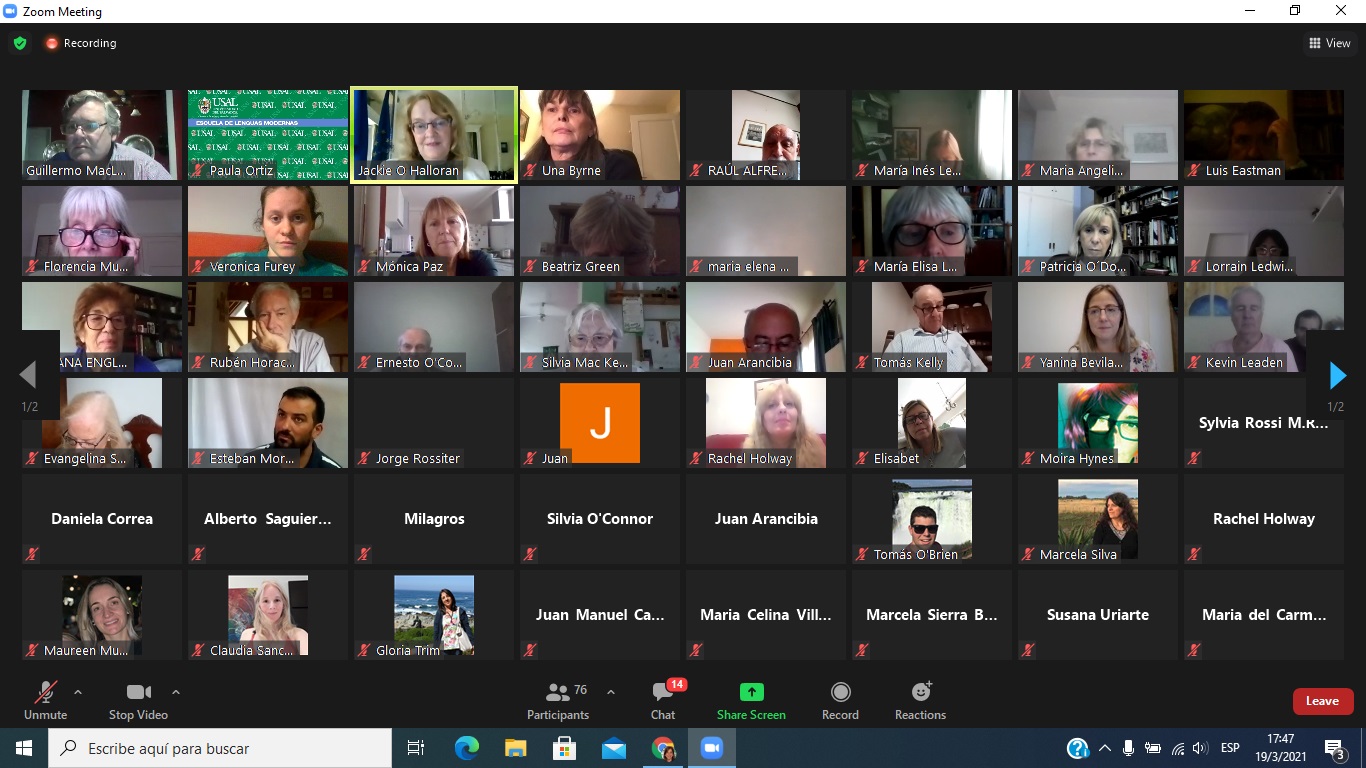The height and width of the screenshot is (768, 1366).
Task: Click the green encryption shield icon
Action: click(19, 43)
